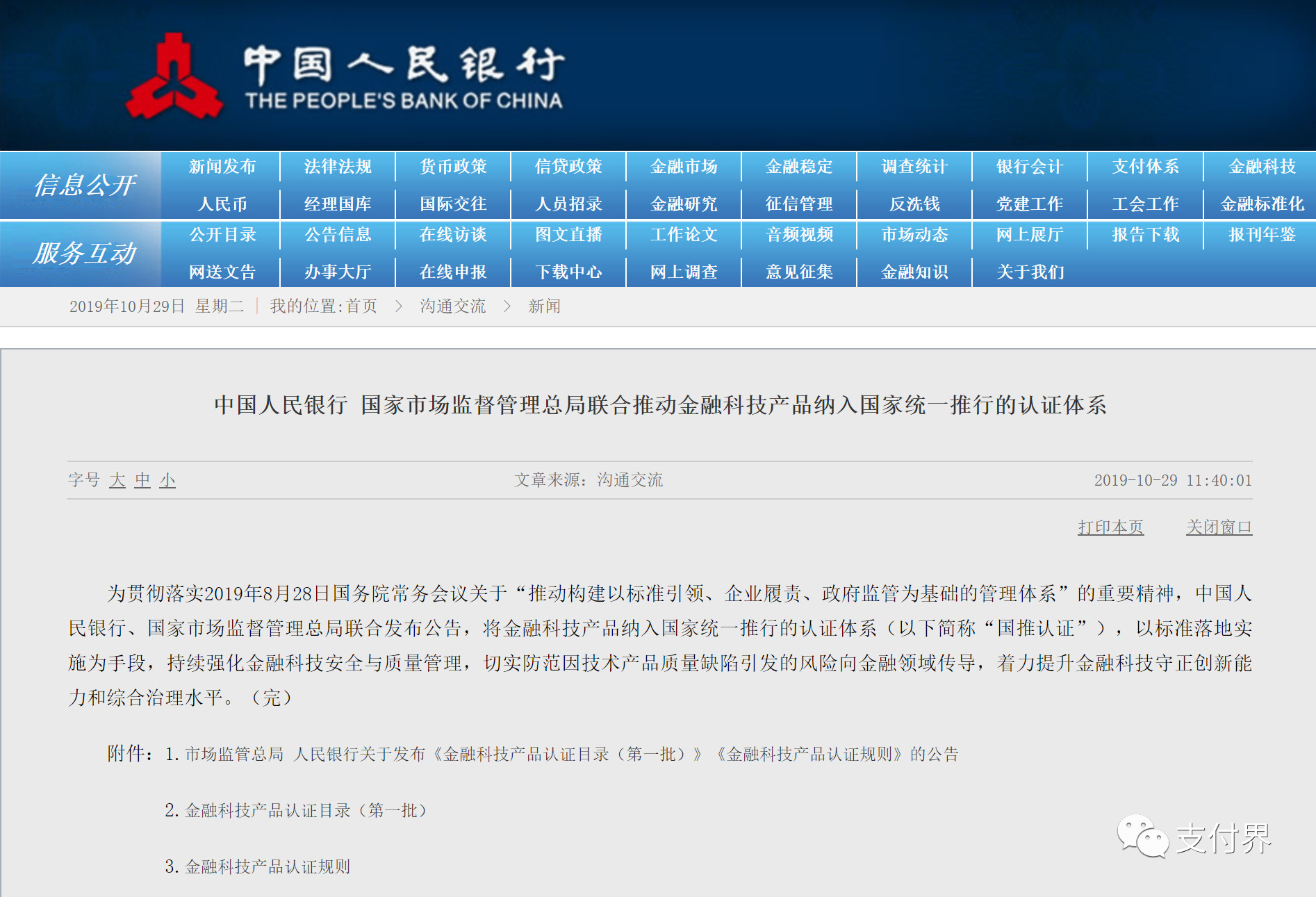Open 金融稳定 navigation link
Image resolution: width=1316 pixels, height=897 pixels.
799,167
